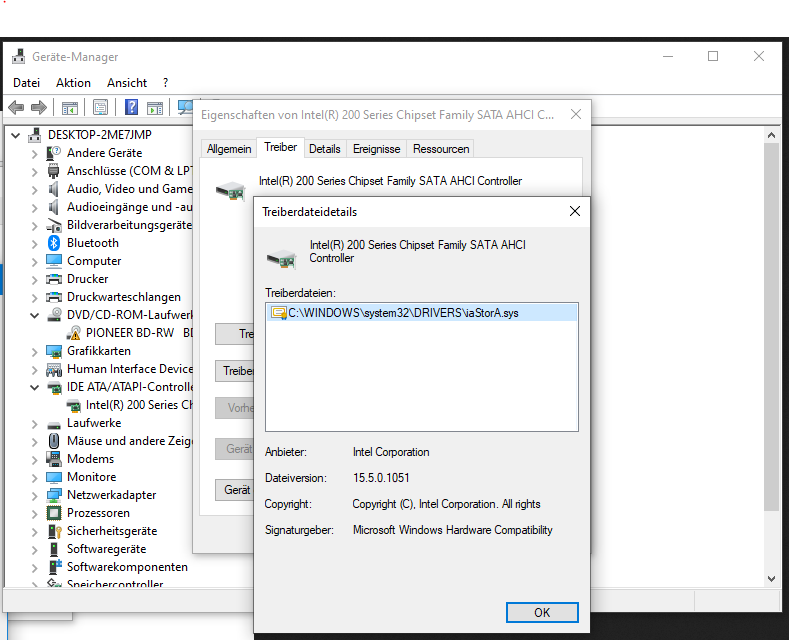Click the blue Help question mark icon

(131, 107)
